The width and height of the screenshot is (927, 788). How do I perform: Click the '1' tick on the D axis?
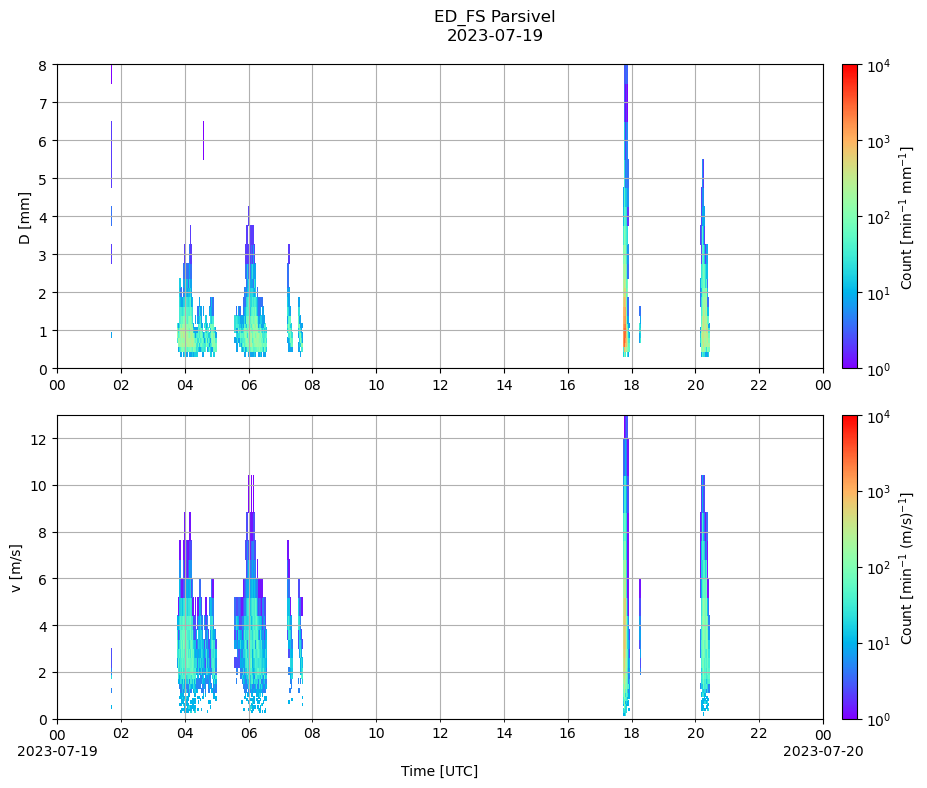point(43,332)
